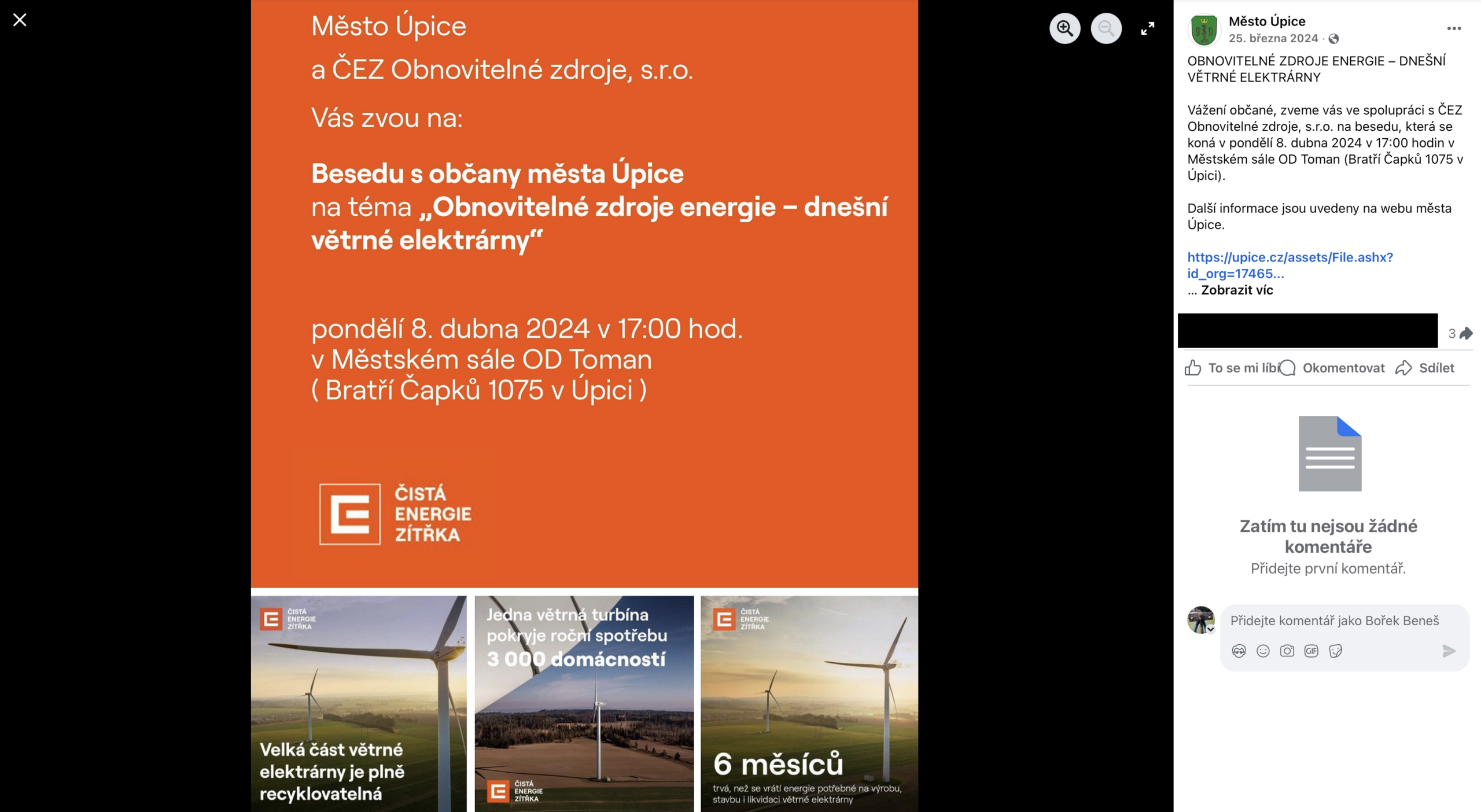Zoom in on the photo
The image size is (1481, 812).
coord(1064,28)
